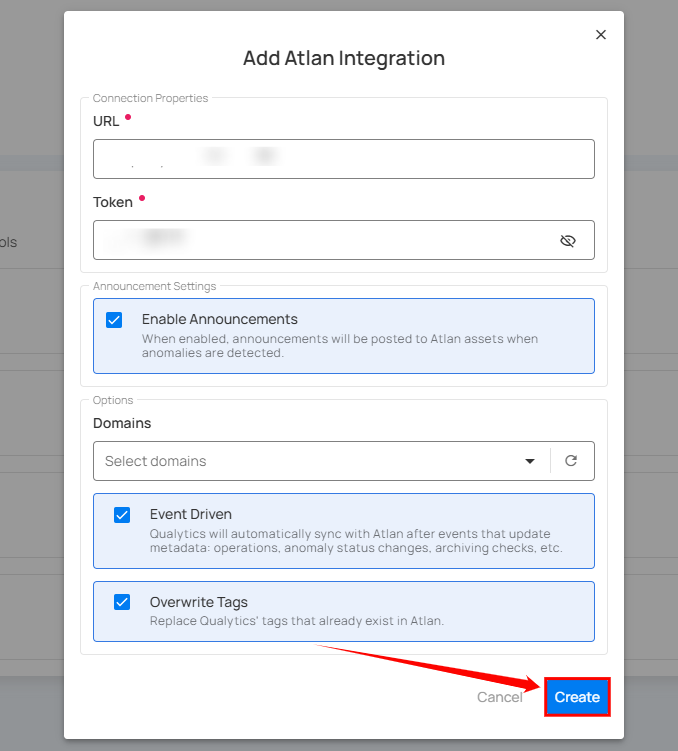Close the Add Atlan Integration dialog

(600, 34)
